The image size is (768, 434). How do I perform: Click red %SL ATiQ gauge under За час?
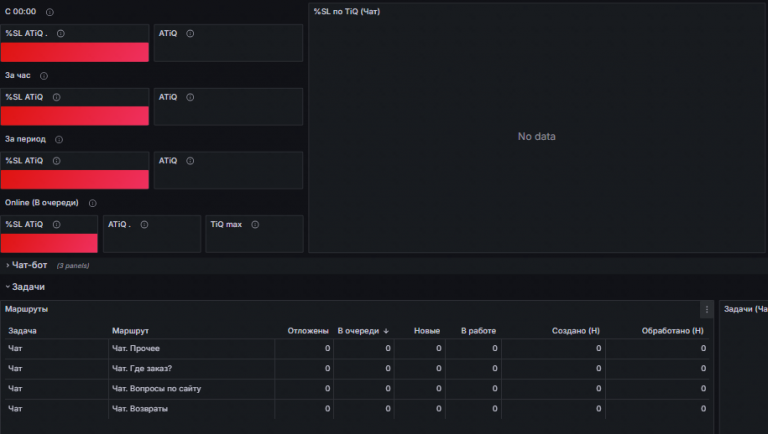pos(74,116)
